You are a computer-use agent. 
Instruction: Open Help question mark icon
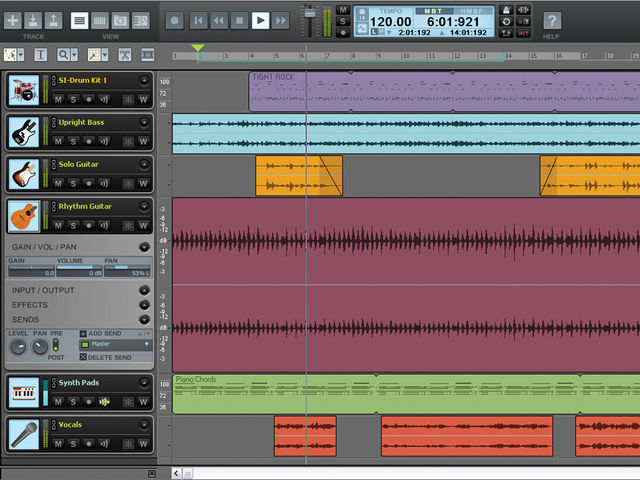pyautogui.click(x=552, y=20)
